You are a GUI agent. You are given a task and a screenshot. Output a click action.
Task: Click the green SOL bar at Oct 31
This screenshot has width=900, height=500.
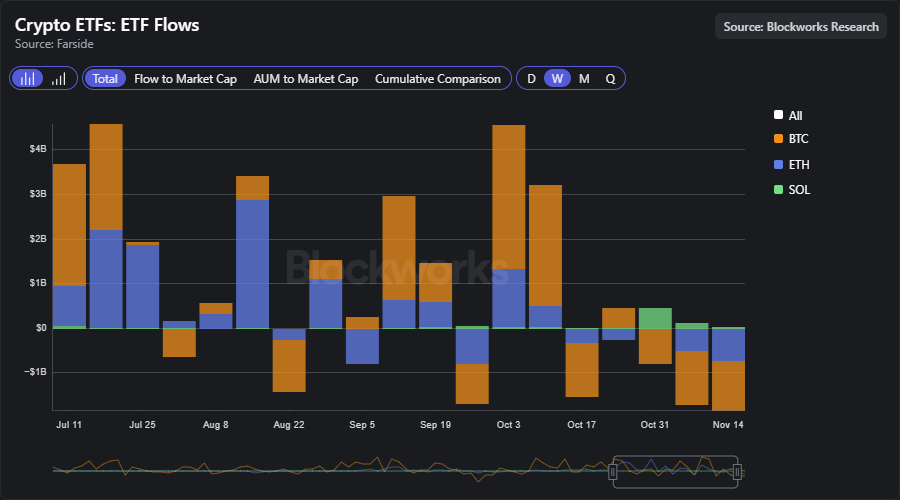(655, 318)
